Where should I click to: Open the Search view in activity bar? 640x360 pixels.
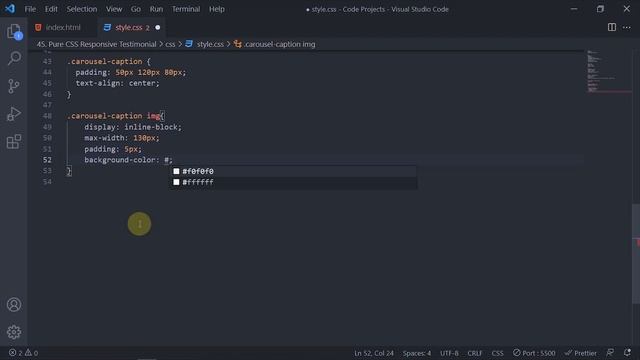pos(14,58)
